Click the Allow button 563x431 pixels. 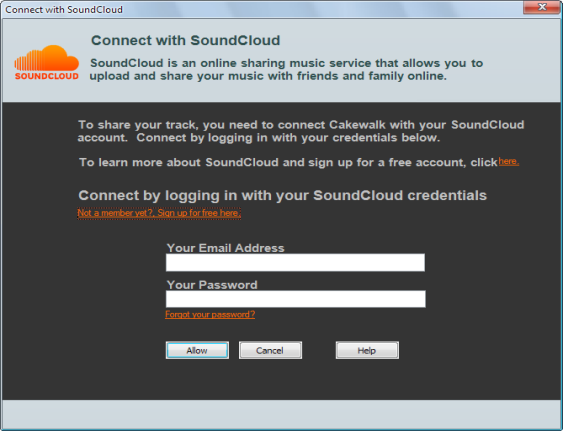(197, 350)
